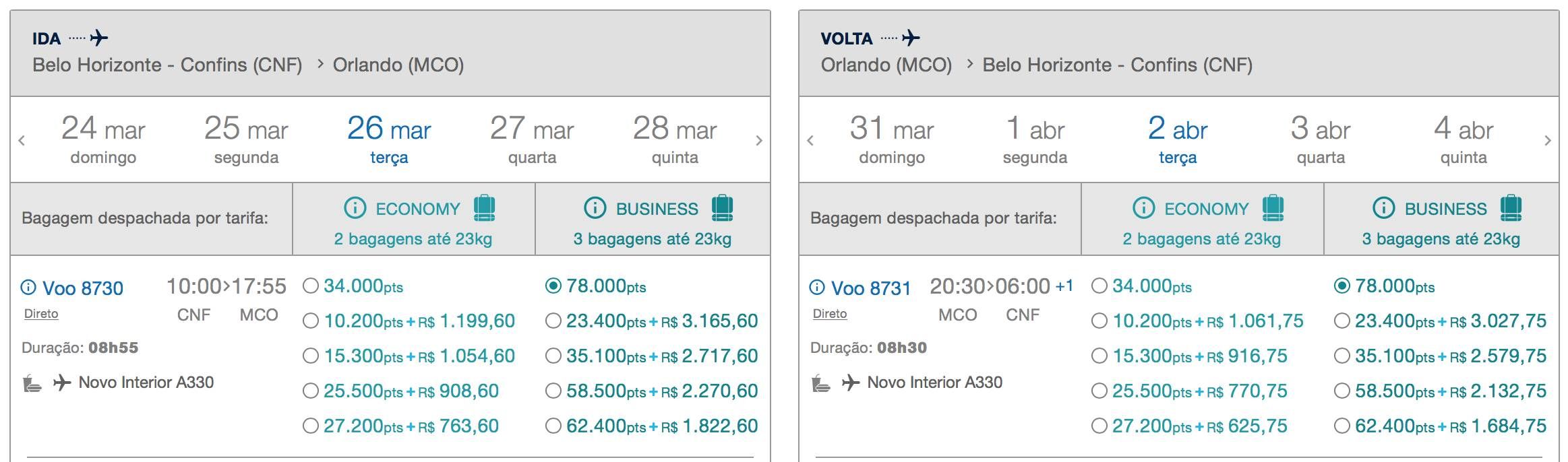Click info icon next to Voo 8731
The image size is (1568, 462).
[x=816, y=288]
